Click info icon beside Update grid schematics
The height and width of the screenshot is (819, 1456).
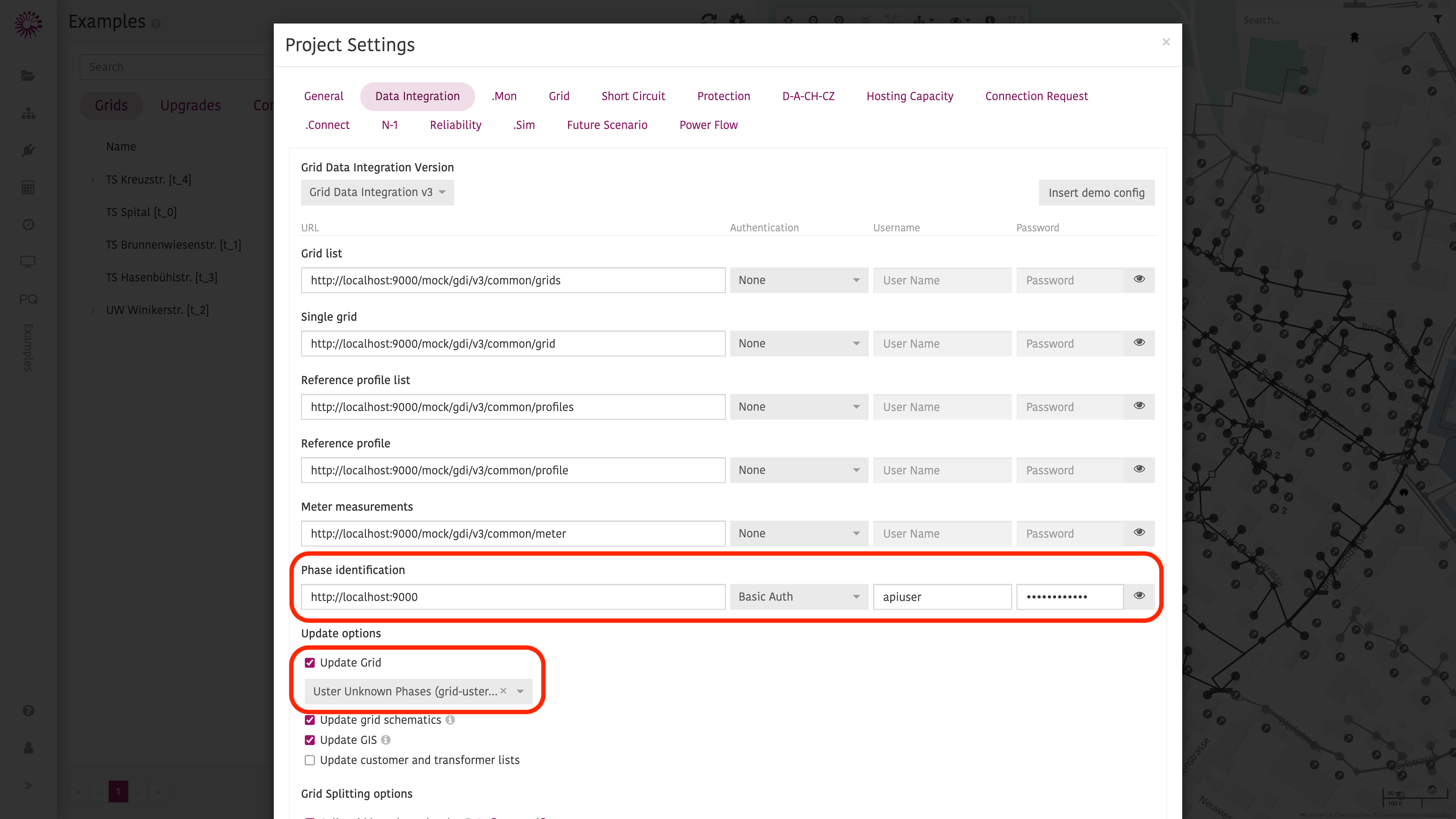(x=450, y=720)
